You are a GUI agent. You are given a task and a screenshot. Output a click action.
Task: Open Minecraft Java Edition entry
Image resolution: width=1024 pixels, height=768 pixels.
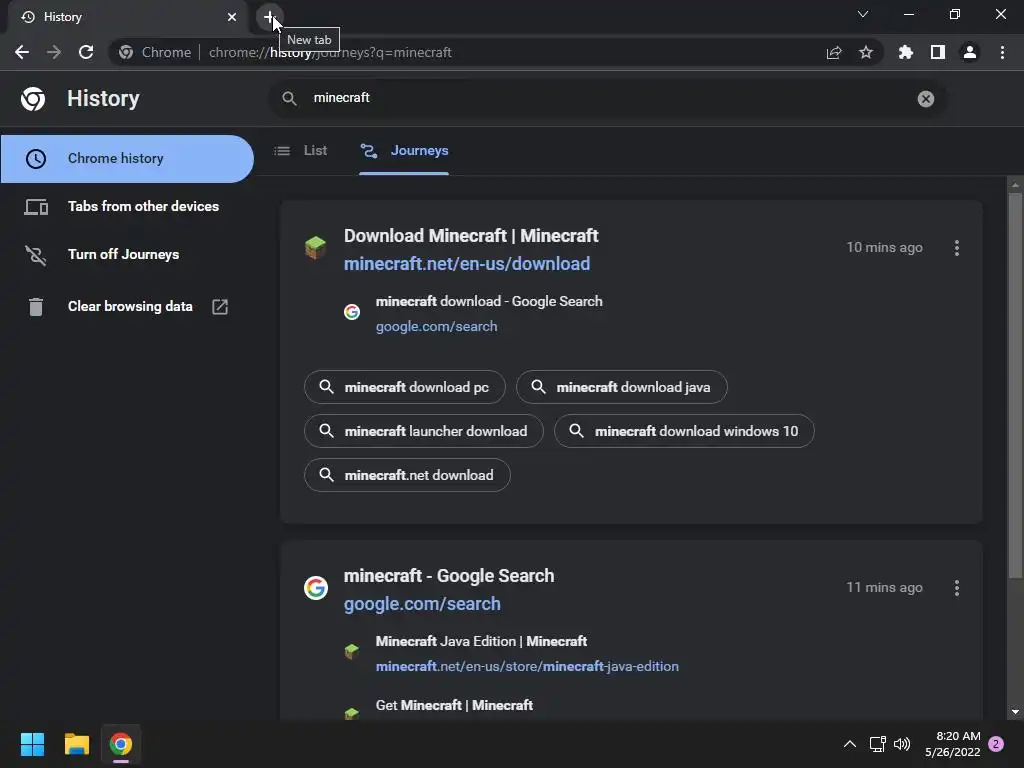coord(481,641)
